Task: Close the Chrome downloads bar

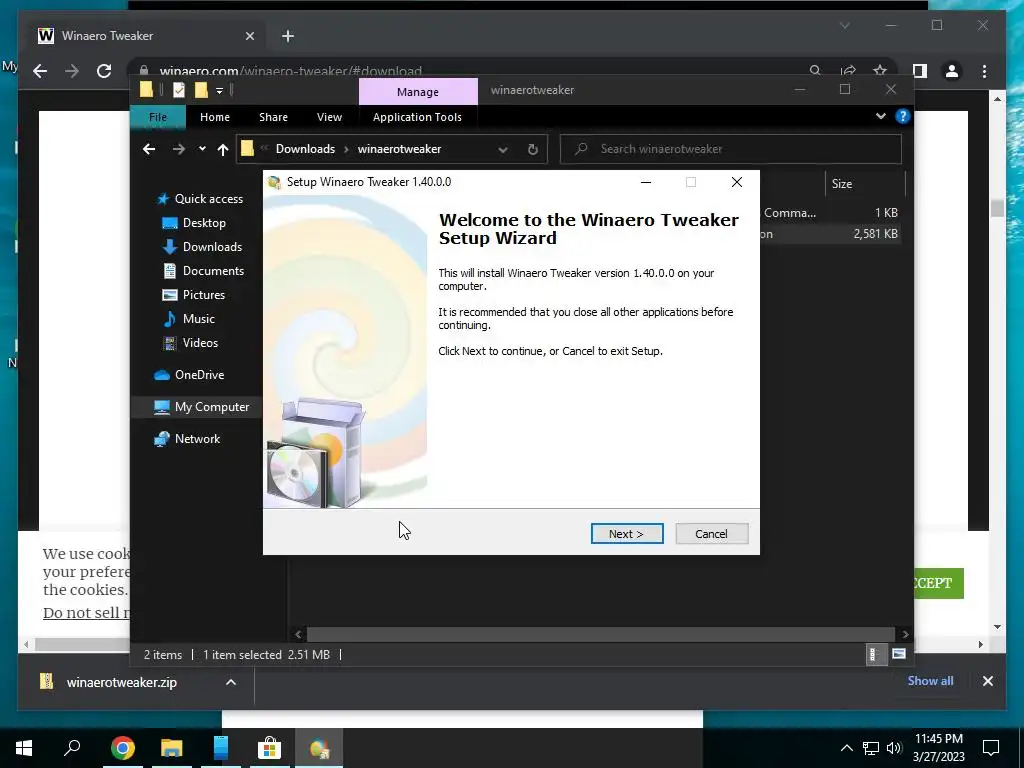Action: (x=987, y=681)
